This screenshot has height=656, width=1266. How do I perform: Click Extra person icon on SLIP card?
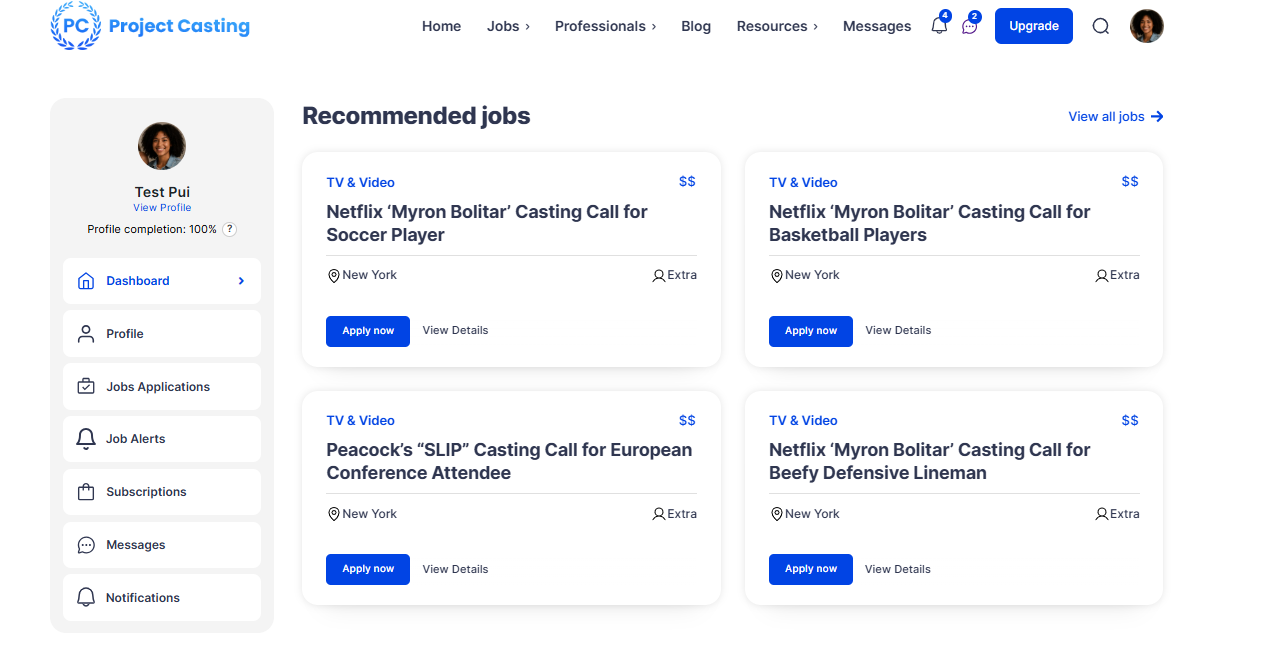pyautogui.click(x=658, y=514)
